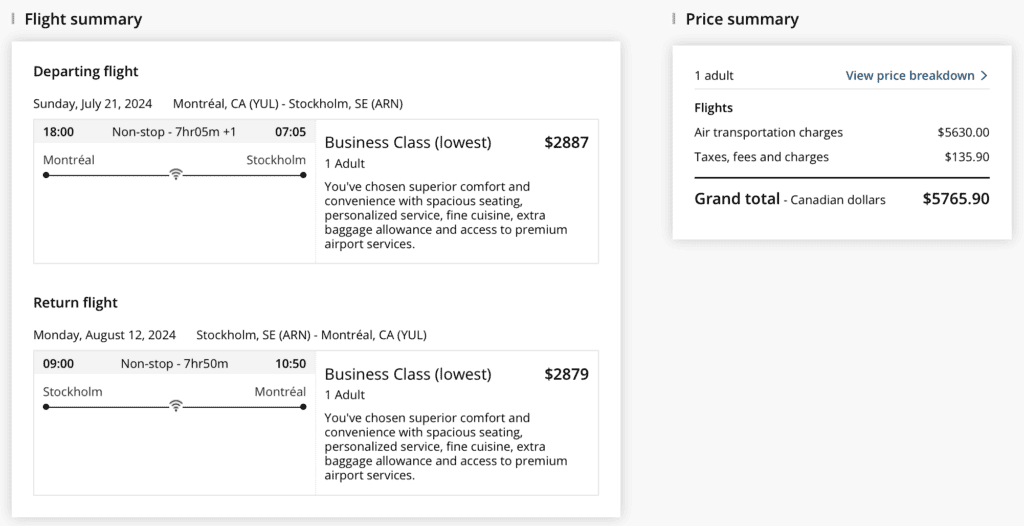Click the Montréal origin dot on departing route

(46, 175)
